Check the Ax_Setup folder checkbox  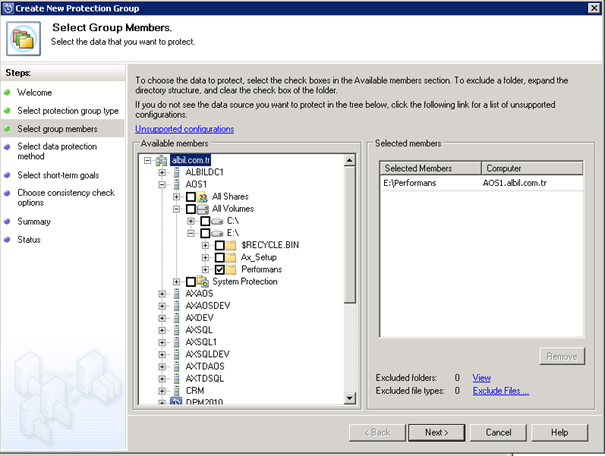[220, 257]
